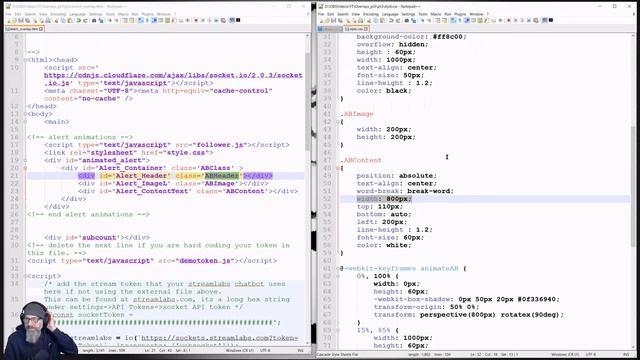The width and height of the screenshot is (640, 360).
Task: Click Print icon in style.css window toolbar
Action: point(360,20)
